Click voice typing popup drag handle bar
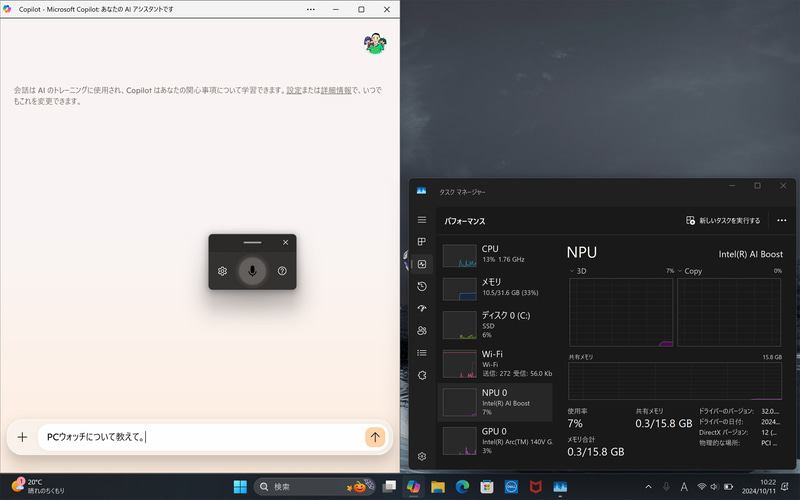Screen dimensions: 800x500 (x=252, y=242)
